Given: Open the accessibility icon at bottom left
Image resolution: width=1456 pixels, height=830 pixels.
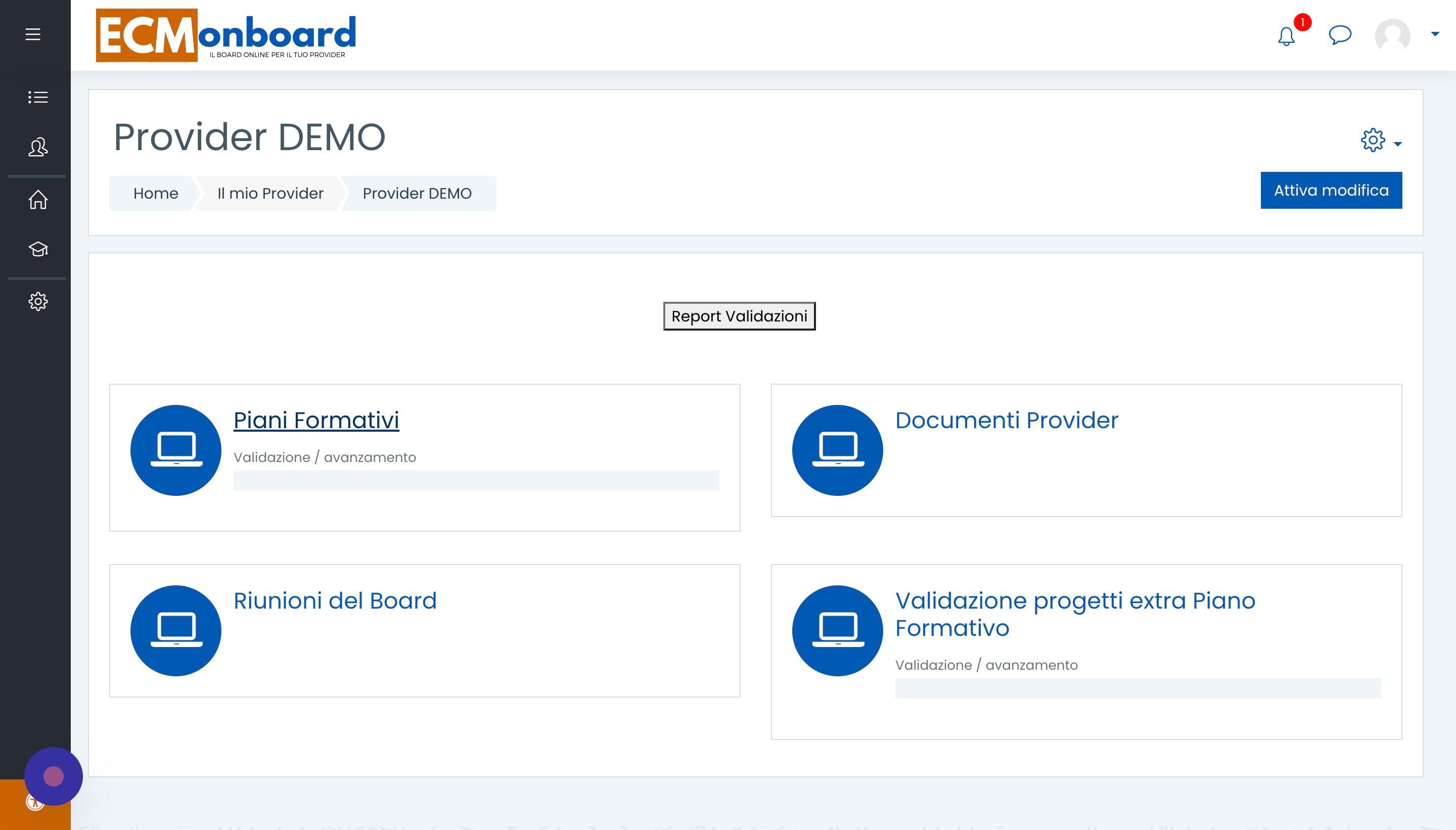Looking at the screenshot, I should point(34,803).
